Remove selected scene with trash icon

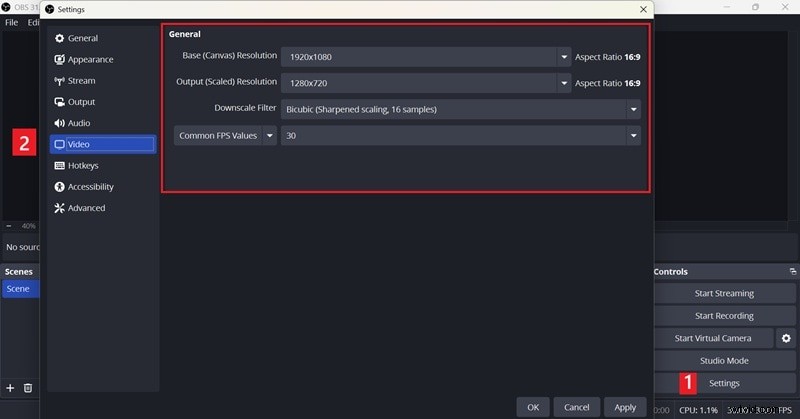click(28, 387)
